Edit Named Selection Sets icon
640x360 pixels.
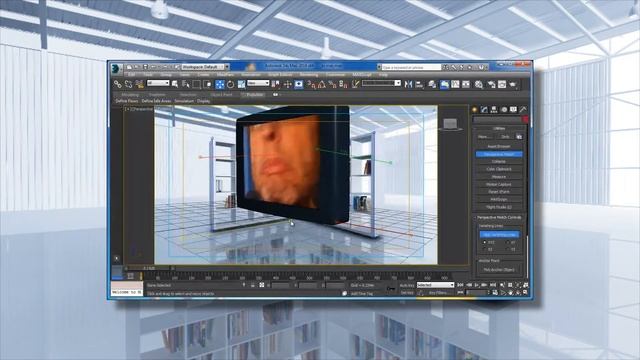click(x=356, y=84)
